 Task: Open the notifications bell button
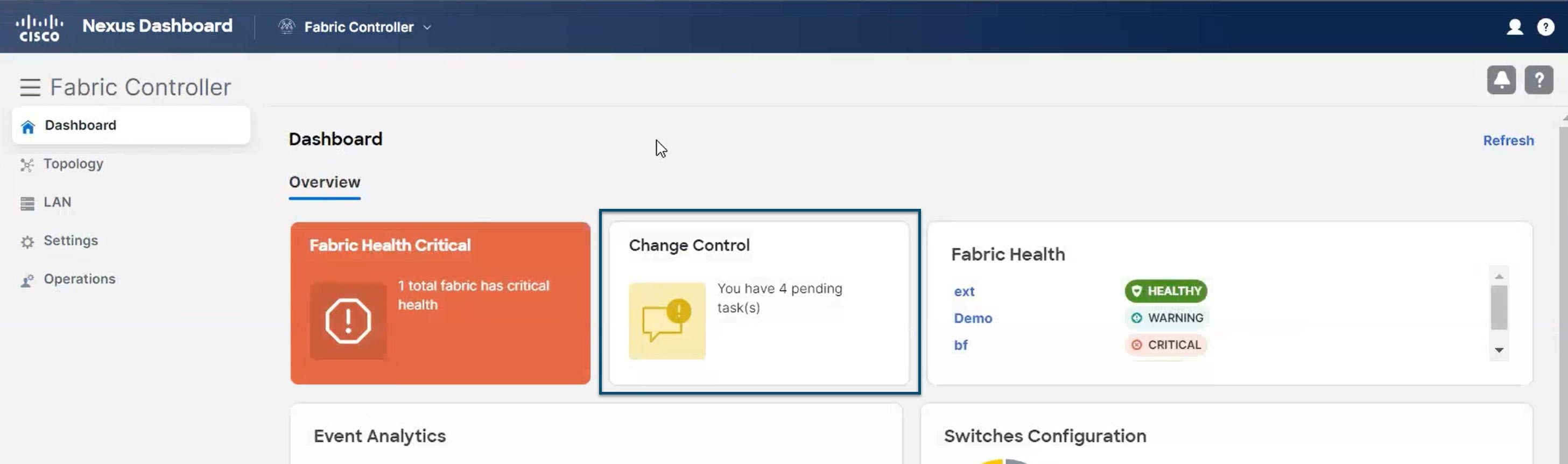tap(1501, 80)
